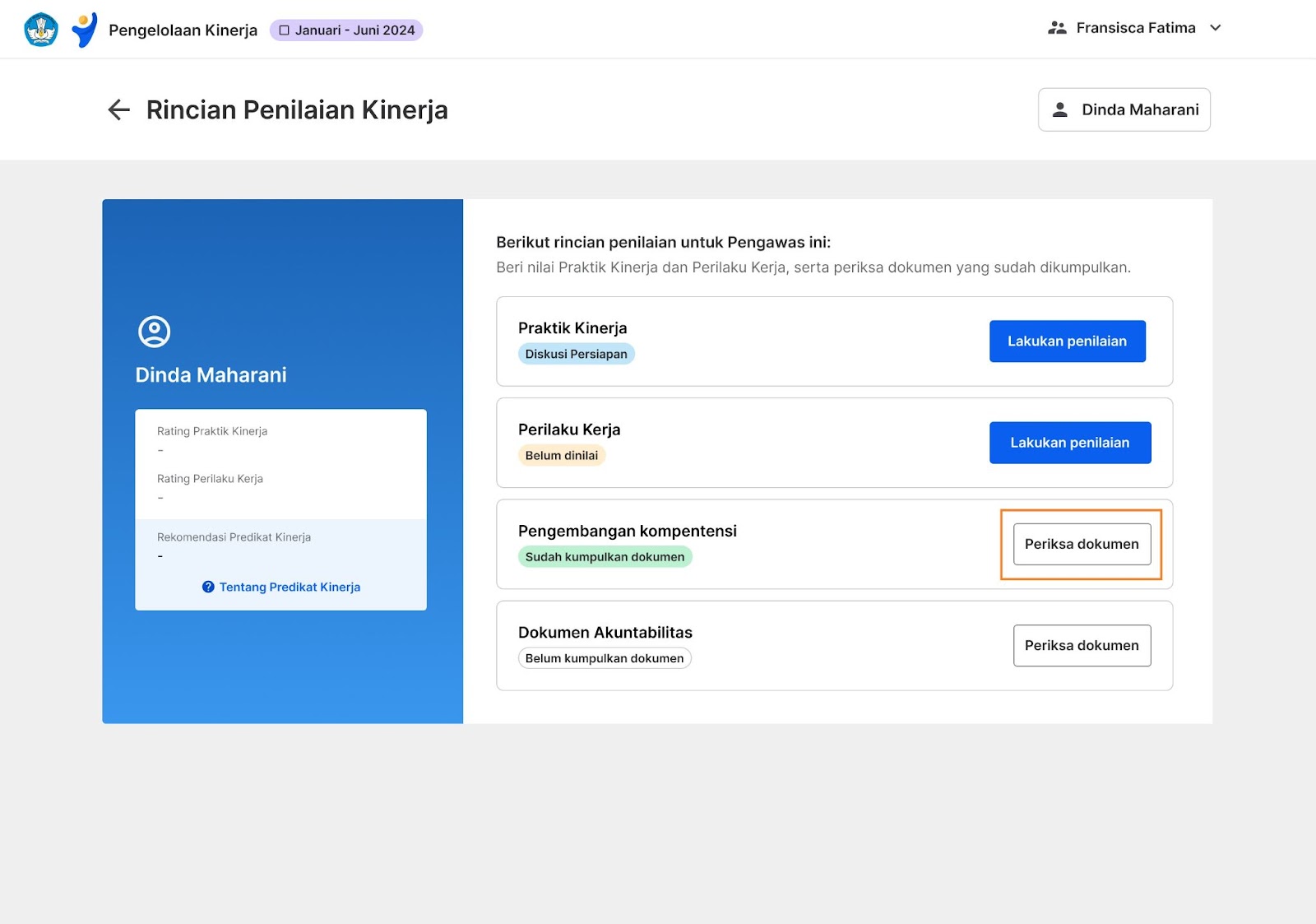Click the Diskusi Persiapan status tag
This screenshot has width=1316, height=924.
(576, 354)
